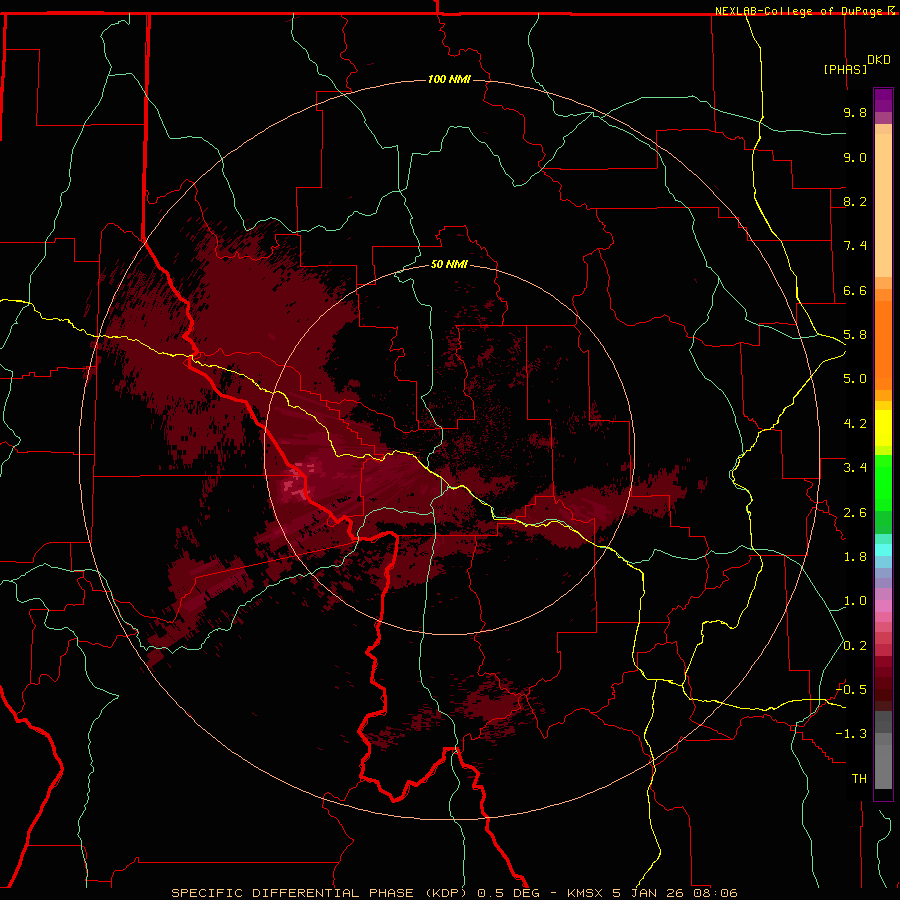Click the 4.2 color scale value
Image resolution: width=900 pixels, height=900 pixels.
pyautogui.click(x=855, y=424)
